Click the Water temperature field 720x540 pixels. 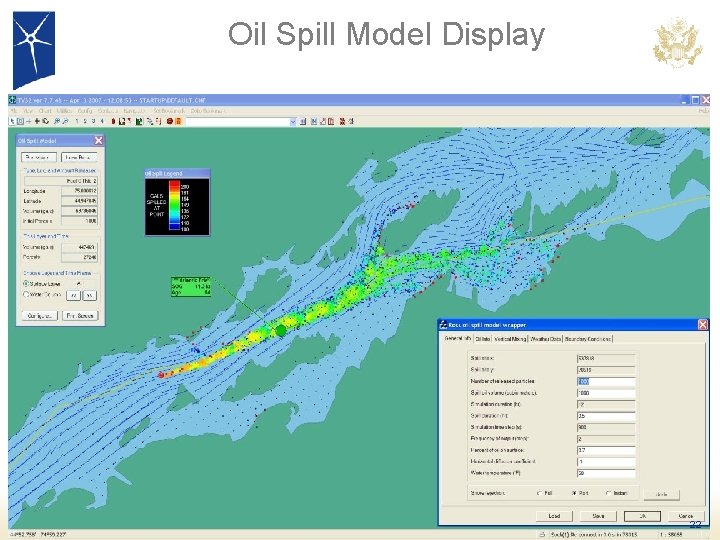coord(606,473)
